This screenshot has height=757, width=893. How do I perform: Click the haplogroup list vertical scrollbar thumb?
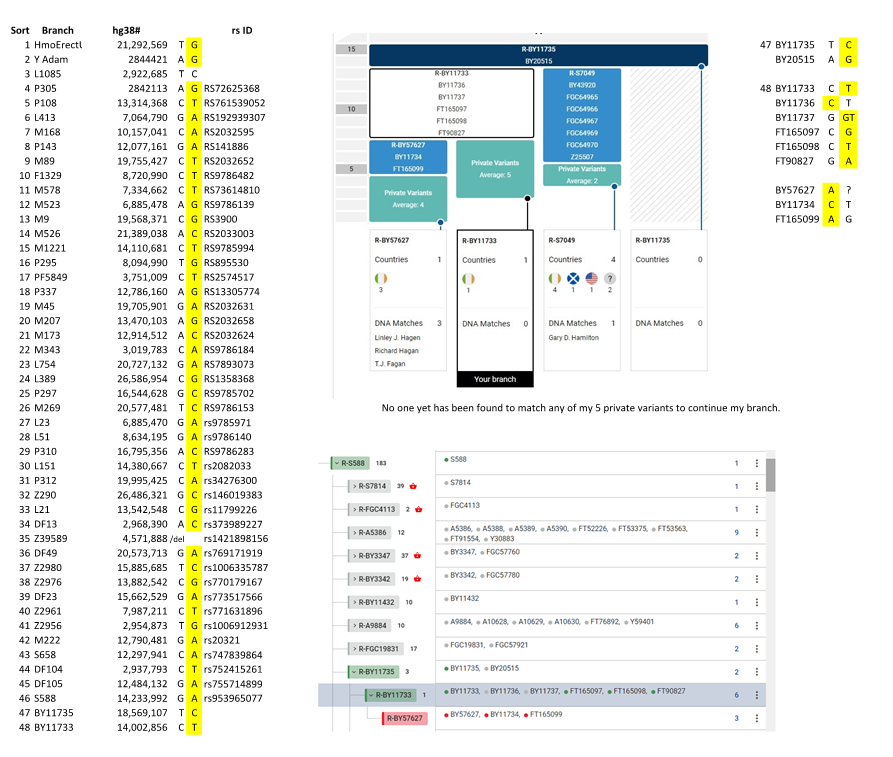pyautogui.click(x=771, y=475)
